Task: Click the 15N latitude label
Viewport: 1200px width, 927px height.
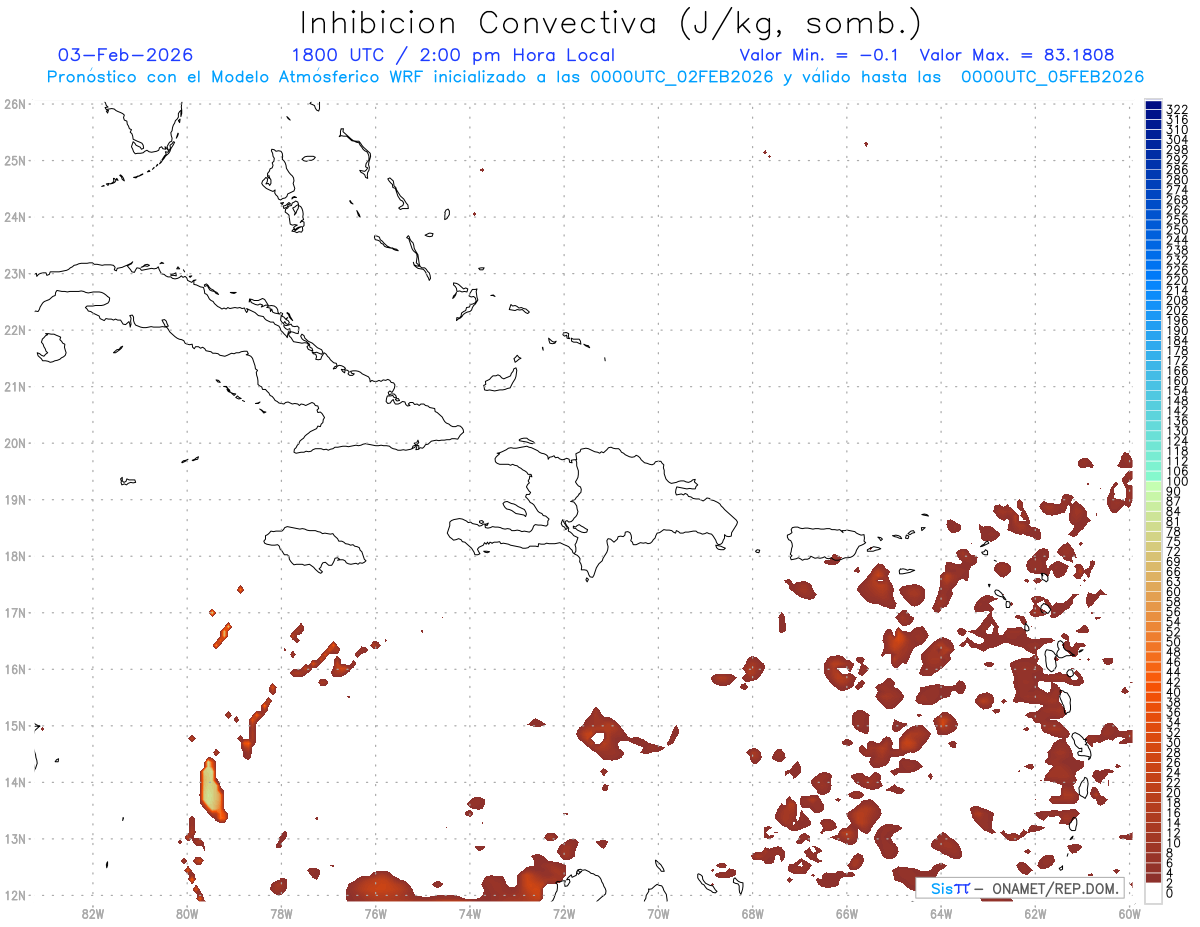Action: tap(15, 725)
